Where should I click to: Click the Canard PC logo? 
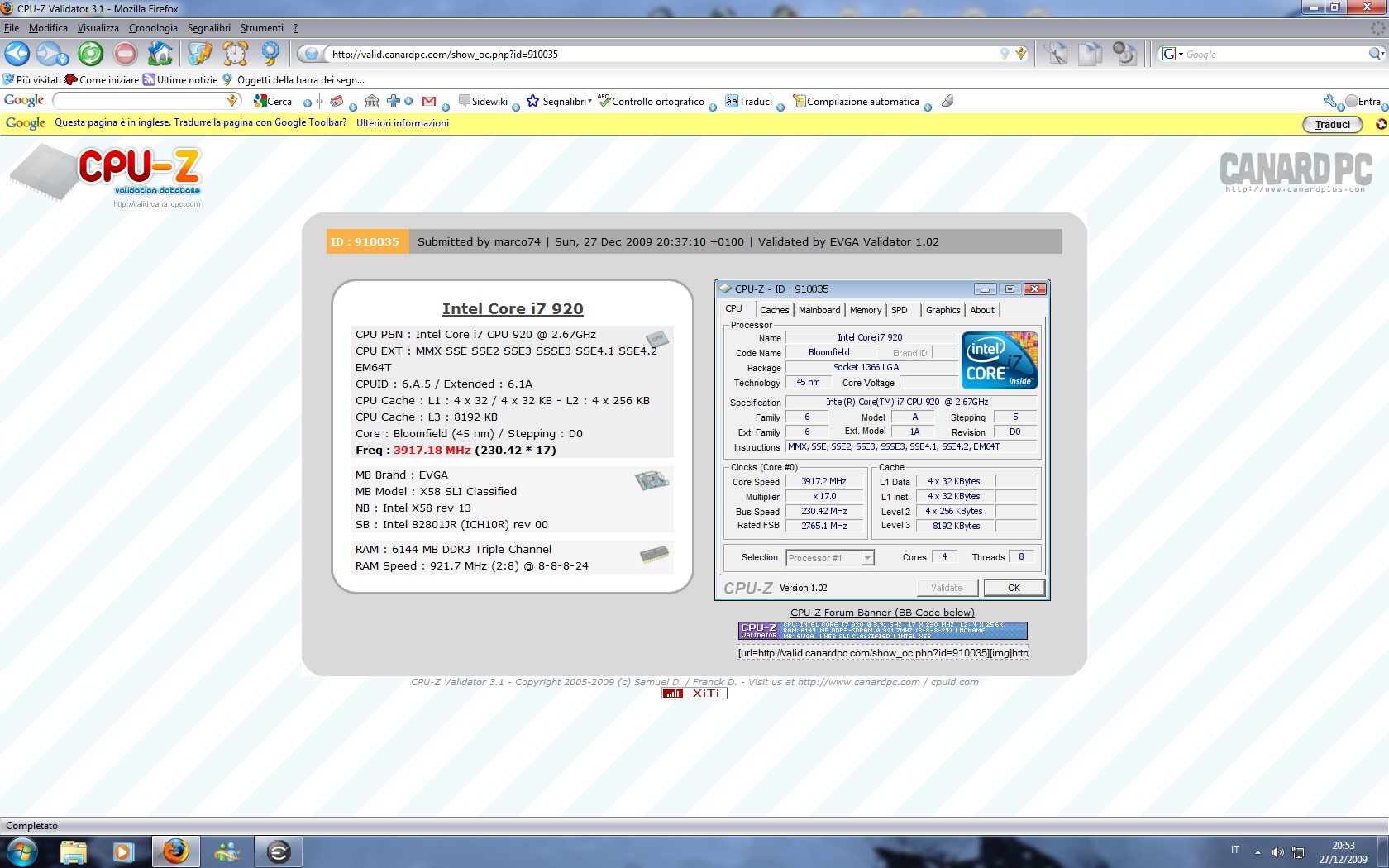pyautogui.click(x=1296, y=171)
